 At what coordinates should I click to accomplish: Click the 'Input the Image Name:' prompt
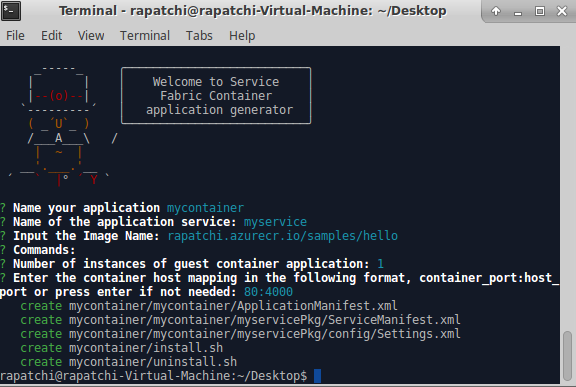pos(86,236)
